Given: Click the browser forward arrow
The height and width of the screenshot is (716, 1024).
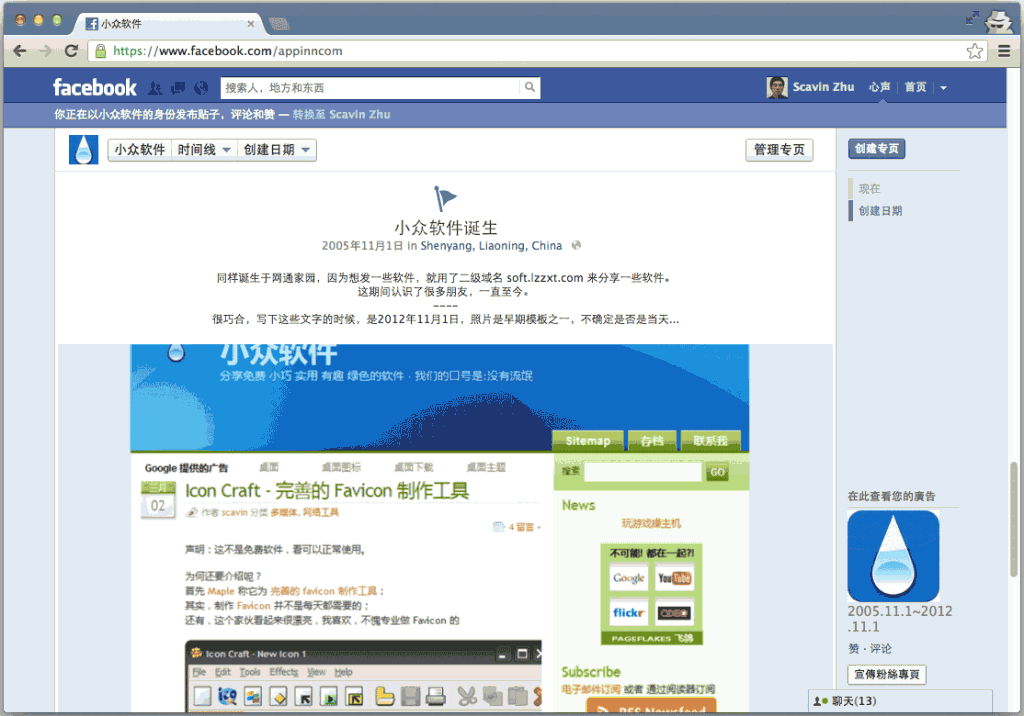Looking at the screenshot, I should click(x=45, y=51).
